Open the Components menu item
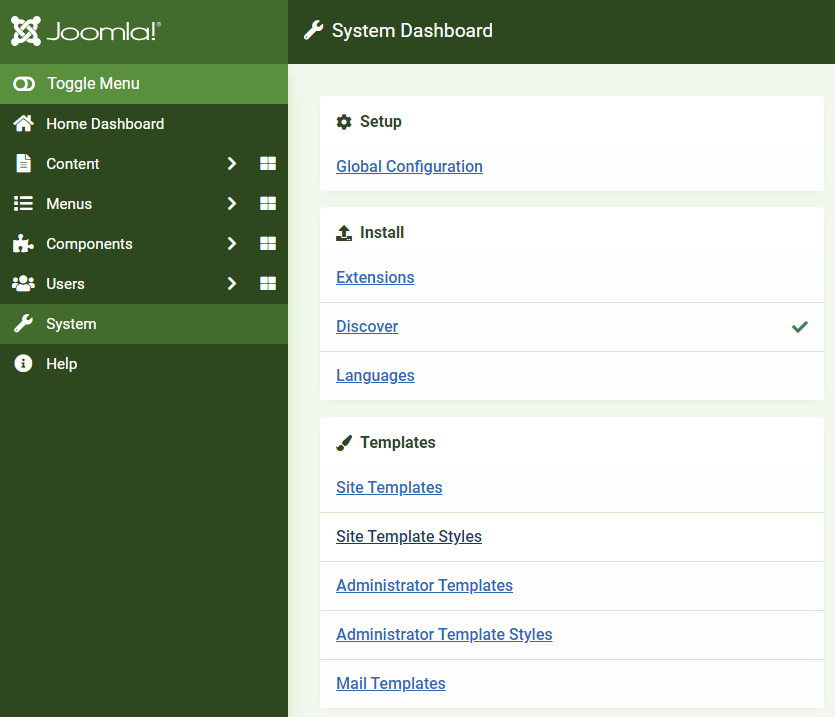This screenshot has height=717, width=835. click(89, 243)
